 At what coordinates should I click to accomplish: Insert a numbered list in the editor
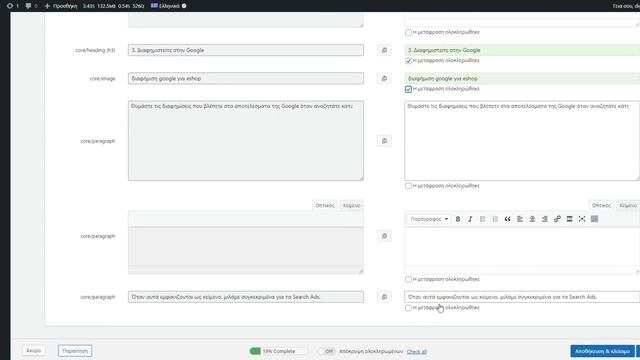coord(495,219)
